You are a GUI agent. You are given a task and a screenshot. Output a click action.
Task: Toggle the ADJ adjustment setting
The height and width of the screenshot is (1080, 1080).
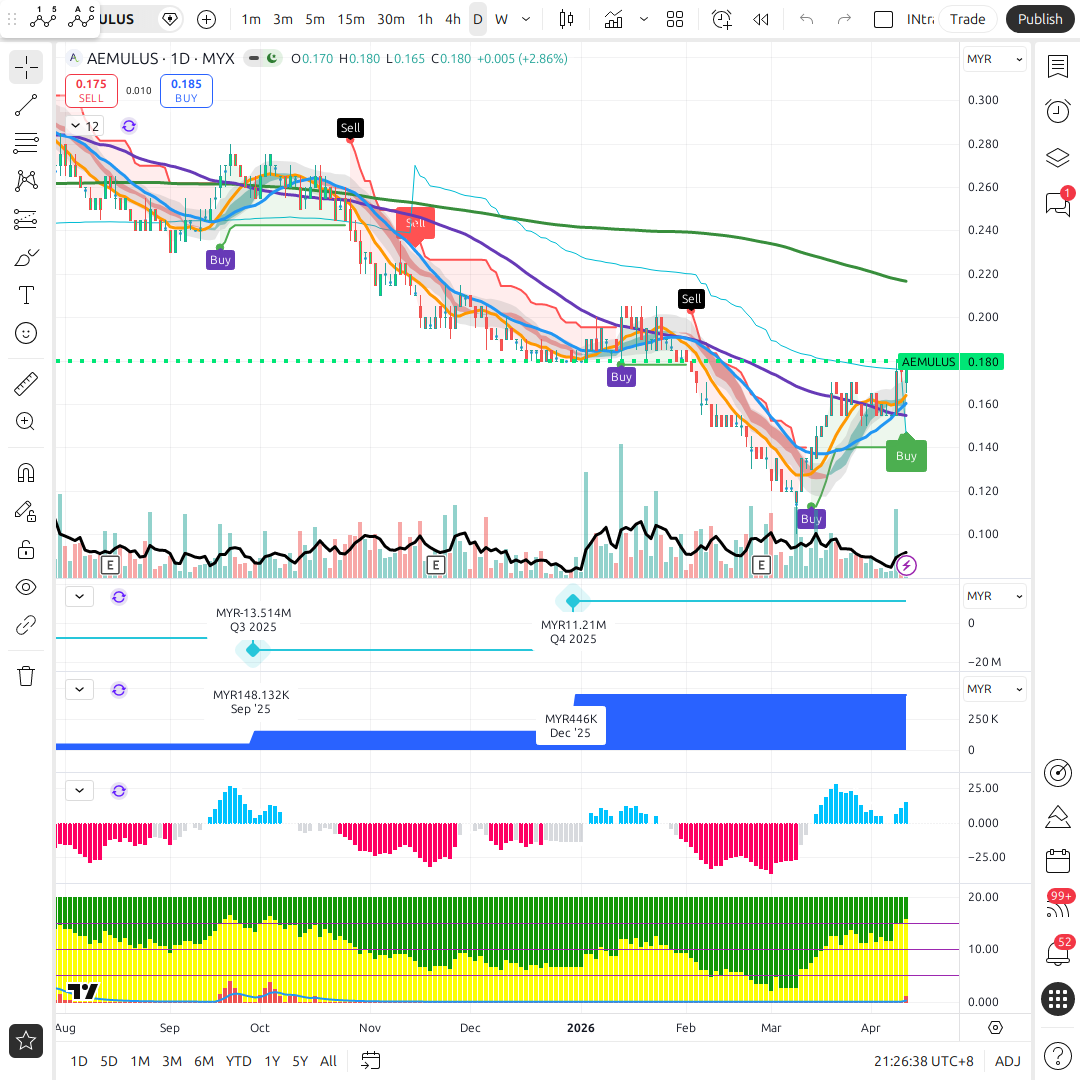pos(1008,1061)
